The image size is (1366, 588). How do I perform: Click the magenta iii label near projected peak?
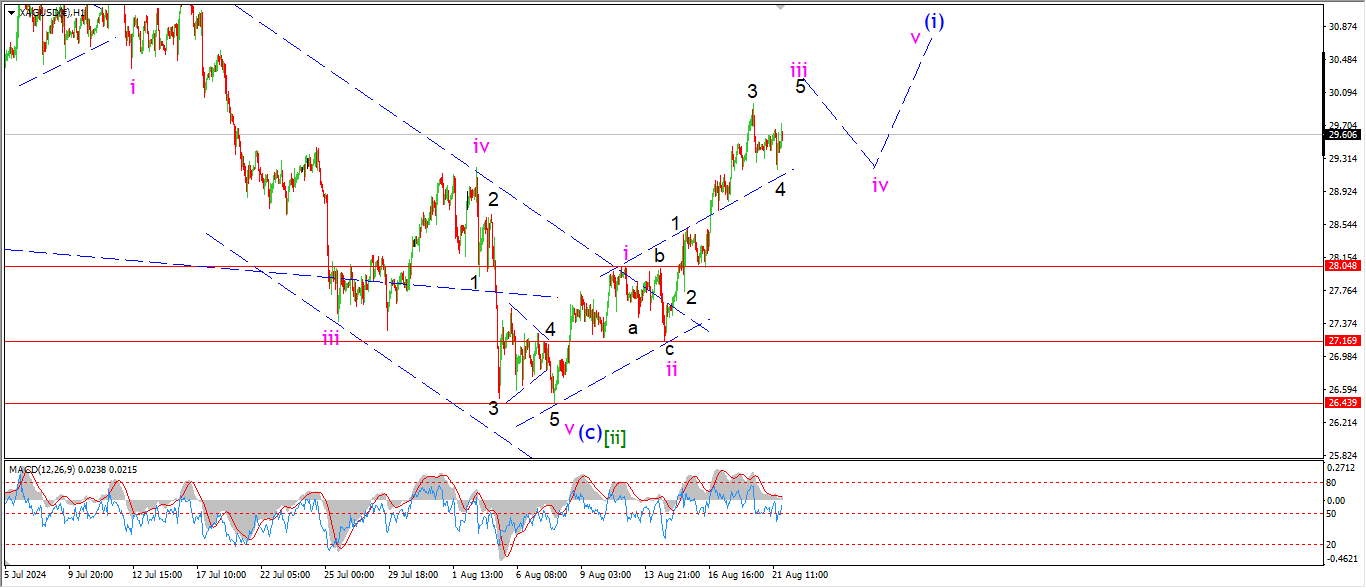[798, 69]
